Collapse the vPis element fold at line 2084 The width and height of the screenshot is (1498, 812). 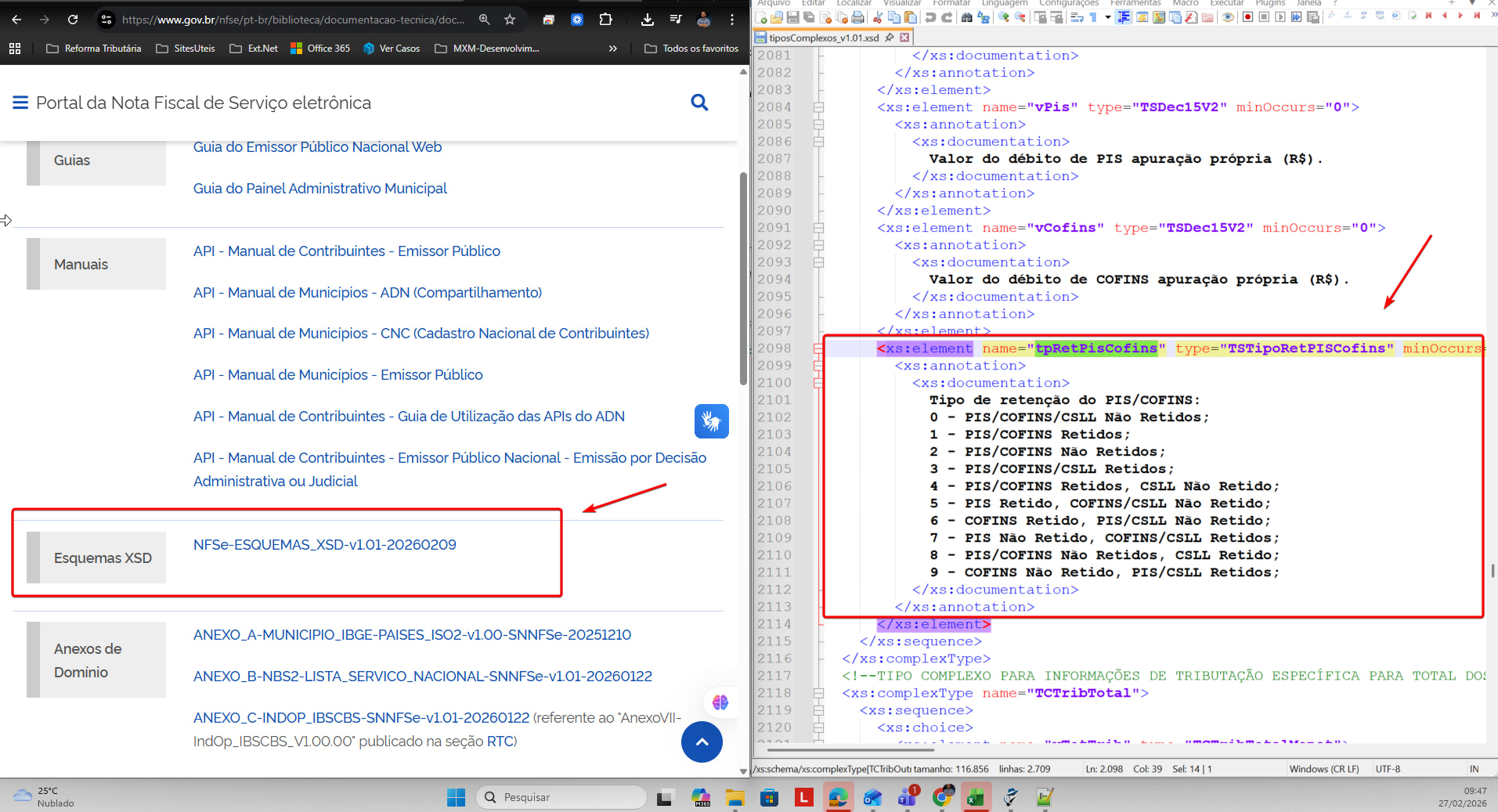coord(818,107)
